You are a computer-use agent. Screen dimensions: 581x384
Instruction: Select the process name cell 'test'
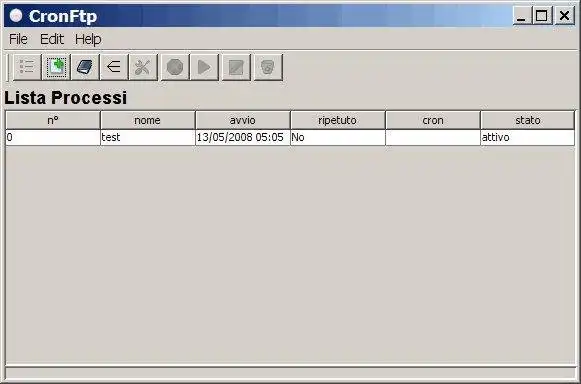coord(148,138)
